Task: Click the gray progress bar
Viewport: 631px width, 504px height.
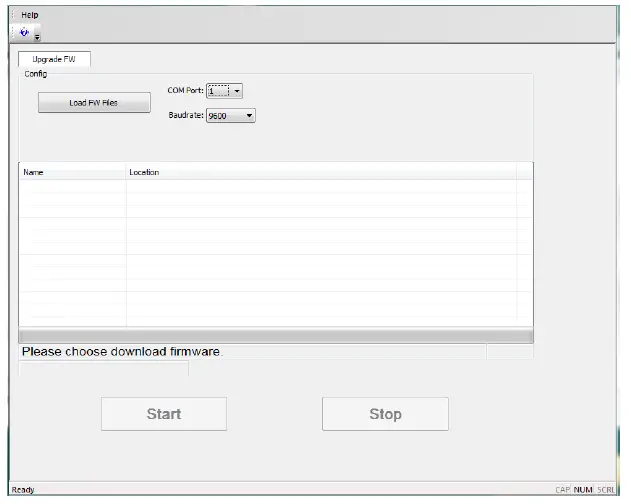Action: point(276,336)
